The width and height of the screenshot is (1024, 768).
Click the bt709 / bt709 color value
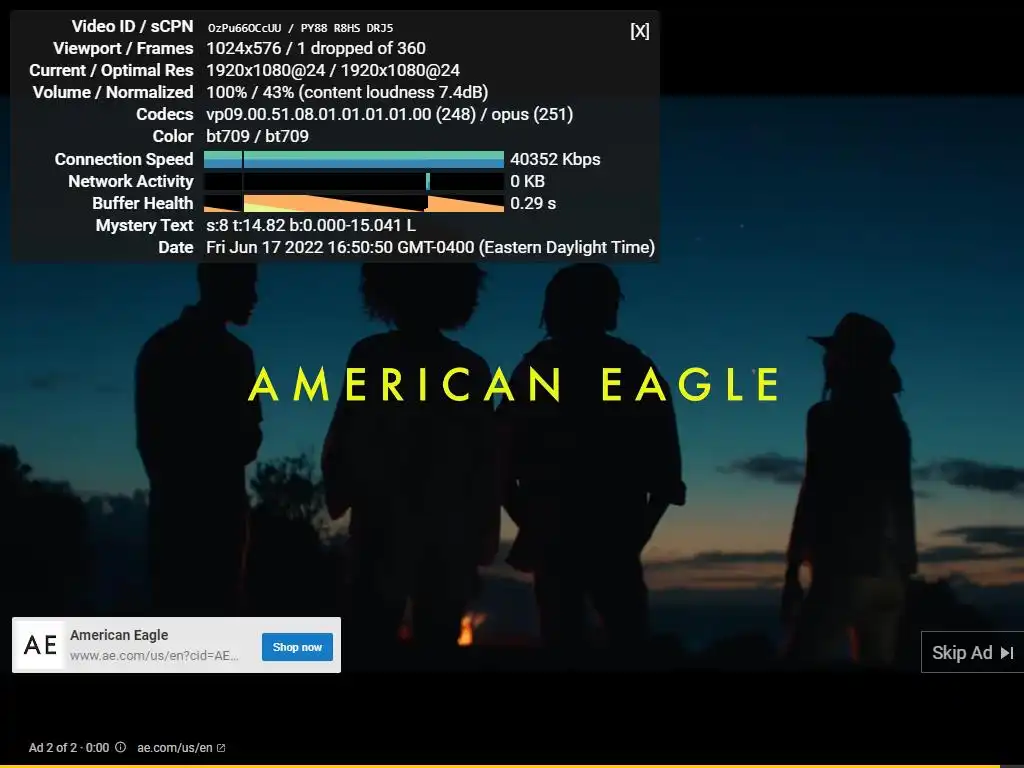[257, 136]
